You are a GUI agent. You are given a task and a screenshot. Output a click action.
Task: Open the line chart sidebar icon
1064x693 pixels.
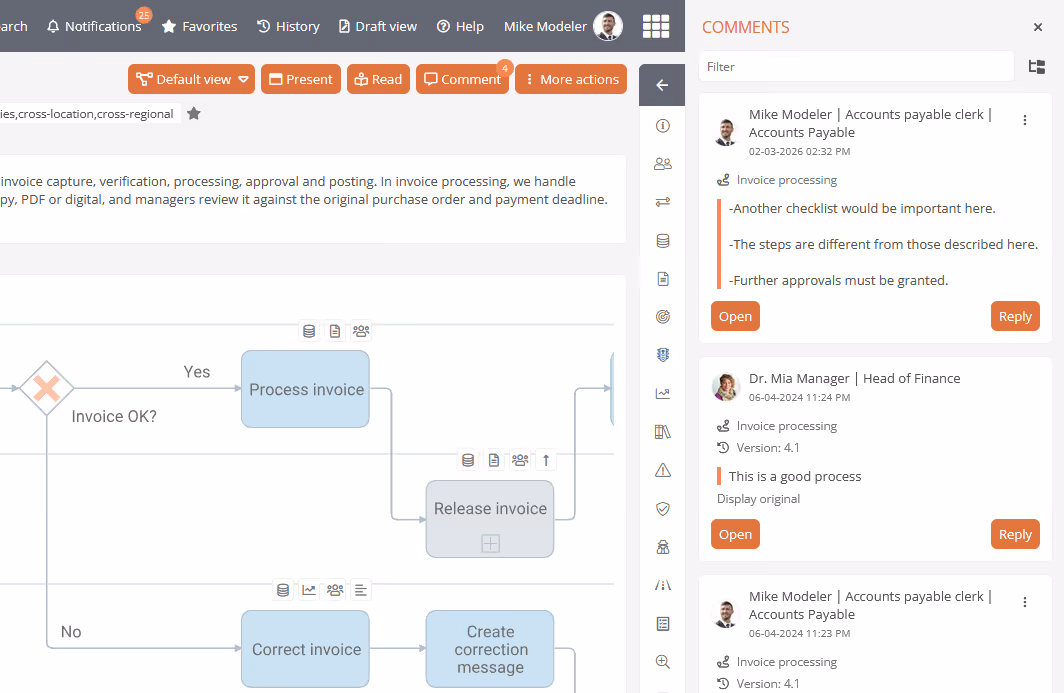663,394
